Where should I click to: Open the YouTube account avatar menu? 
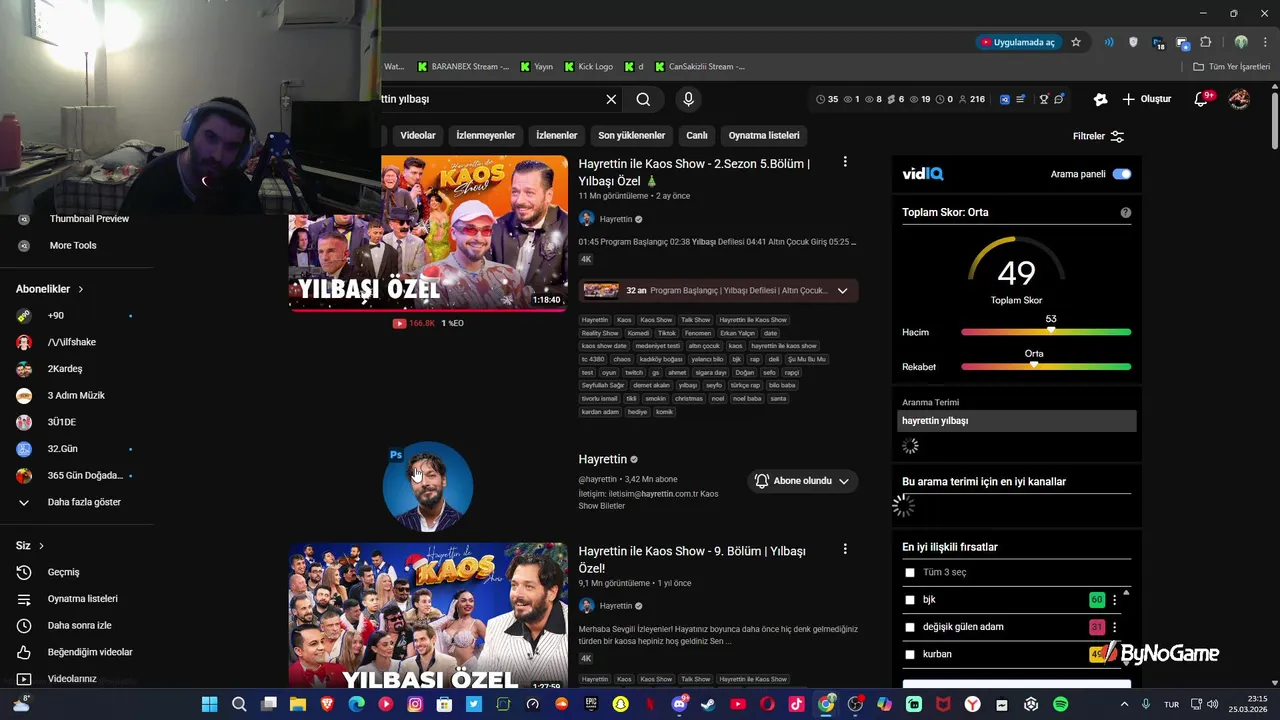click(1239, 99)
